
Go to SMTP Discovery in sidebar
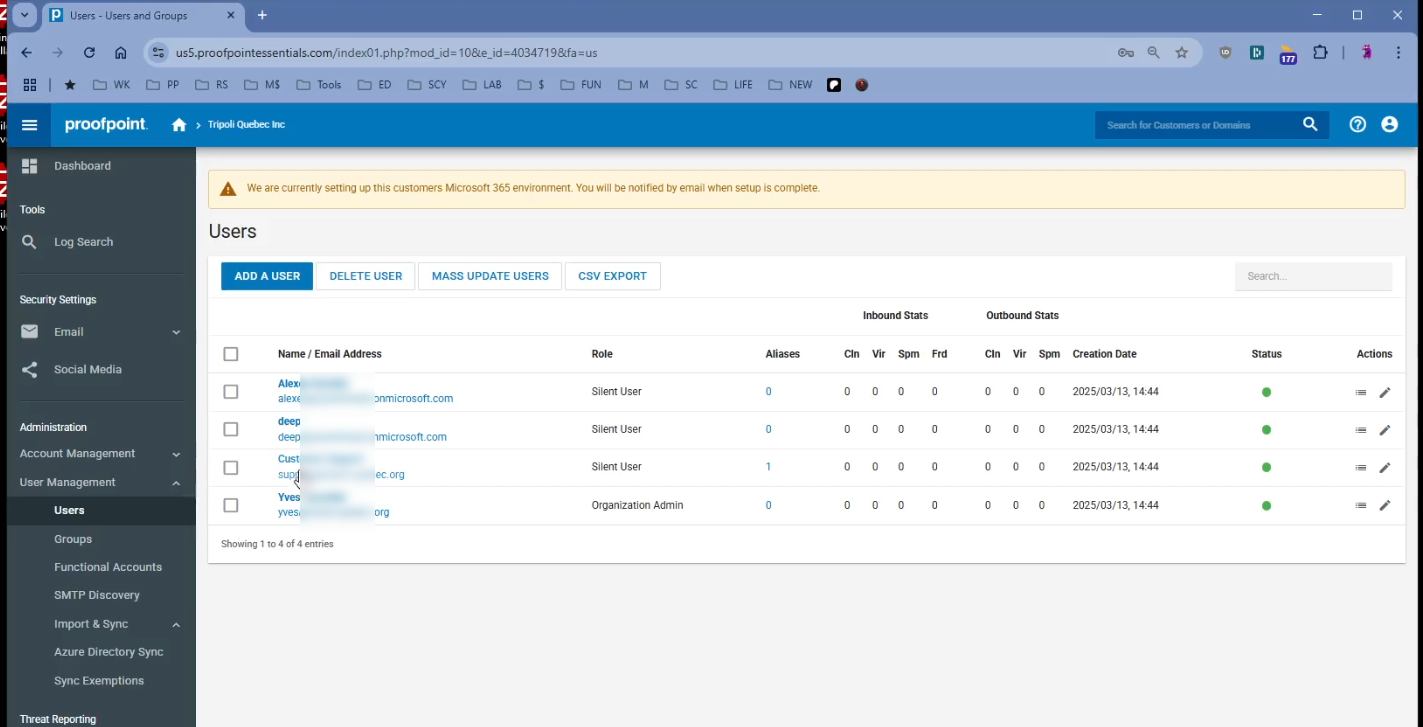pyautogui.click(x=97, y=595)
